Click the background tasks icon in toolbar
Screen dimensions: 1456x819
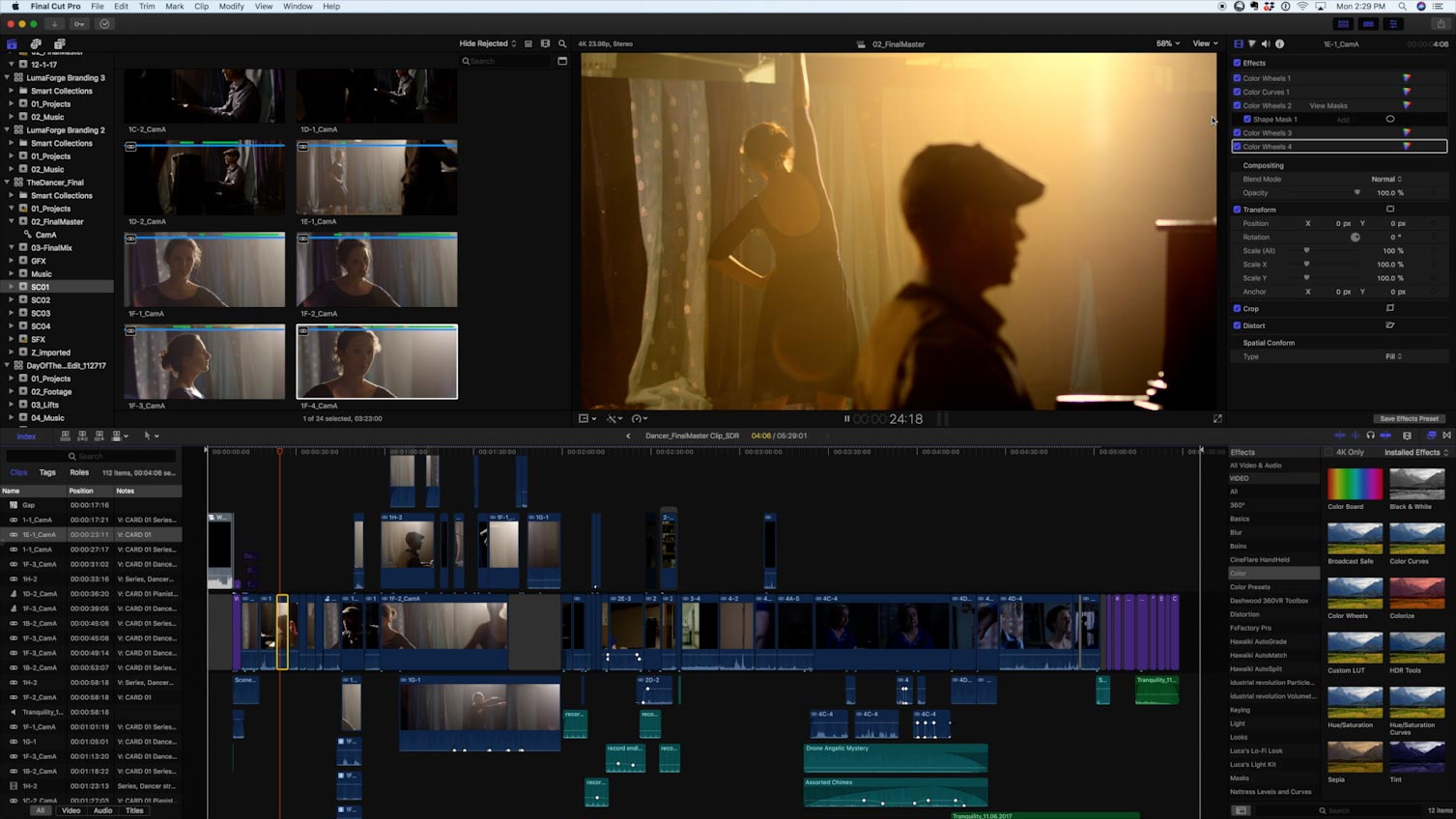tap(104, 24)
